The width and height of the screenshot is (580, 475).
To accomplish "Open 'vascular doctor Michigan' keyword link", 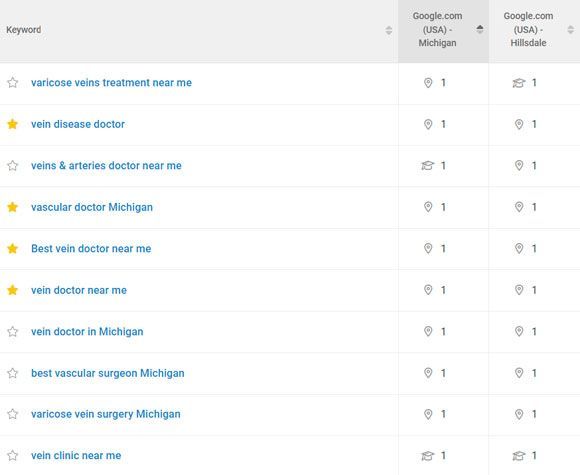I will 92,207.
